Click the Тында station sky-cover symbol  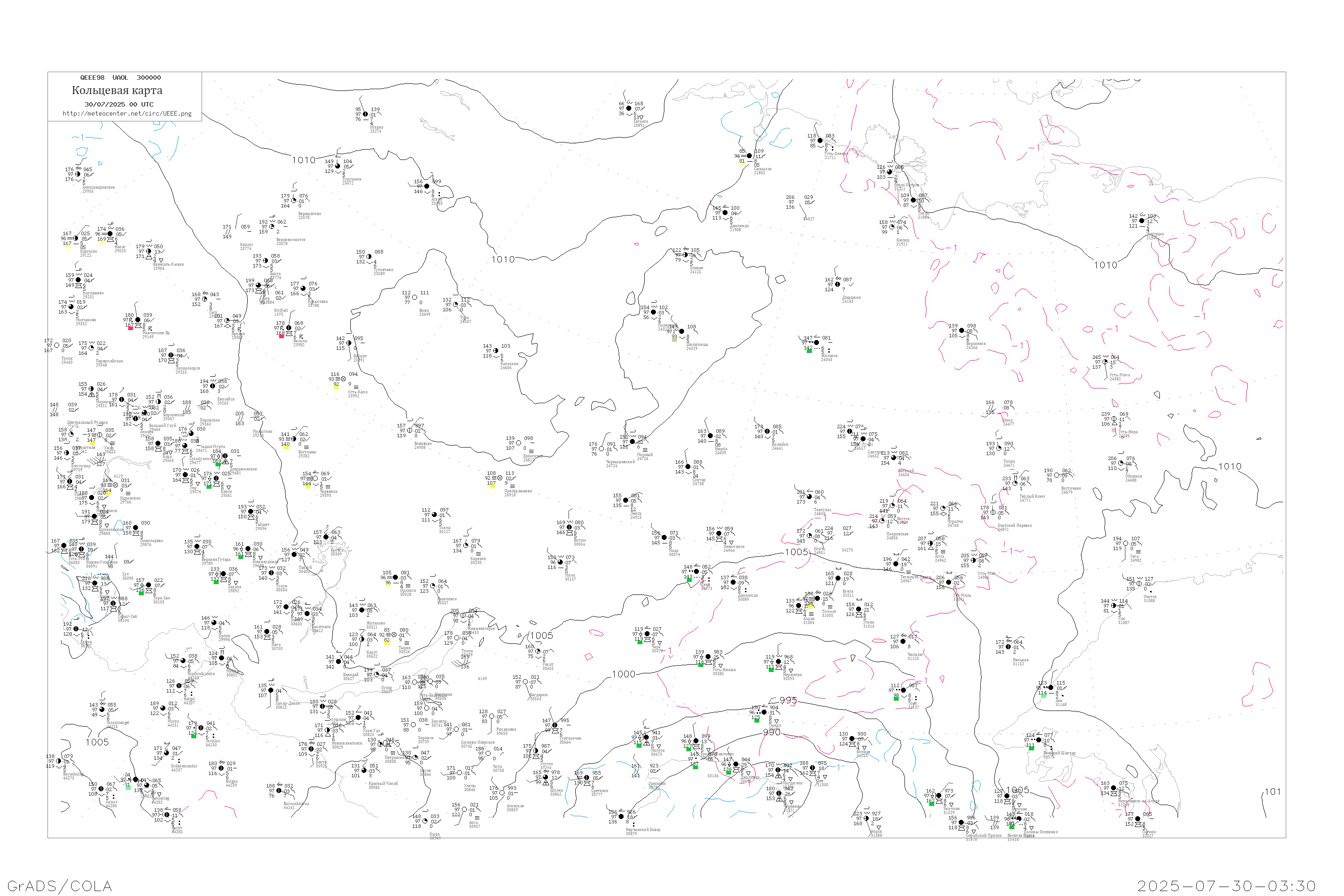coord(764,712)
